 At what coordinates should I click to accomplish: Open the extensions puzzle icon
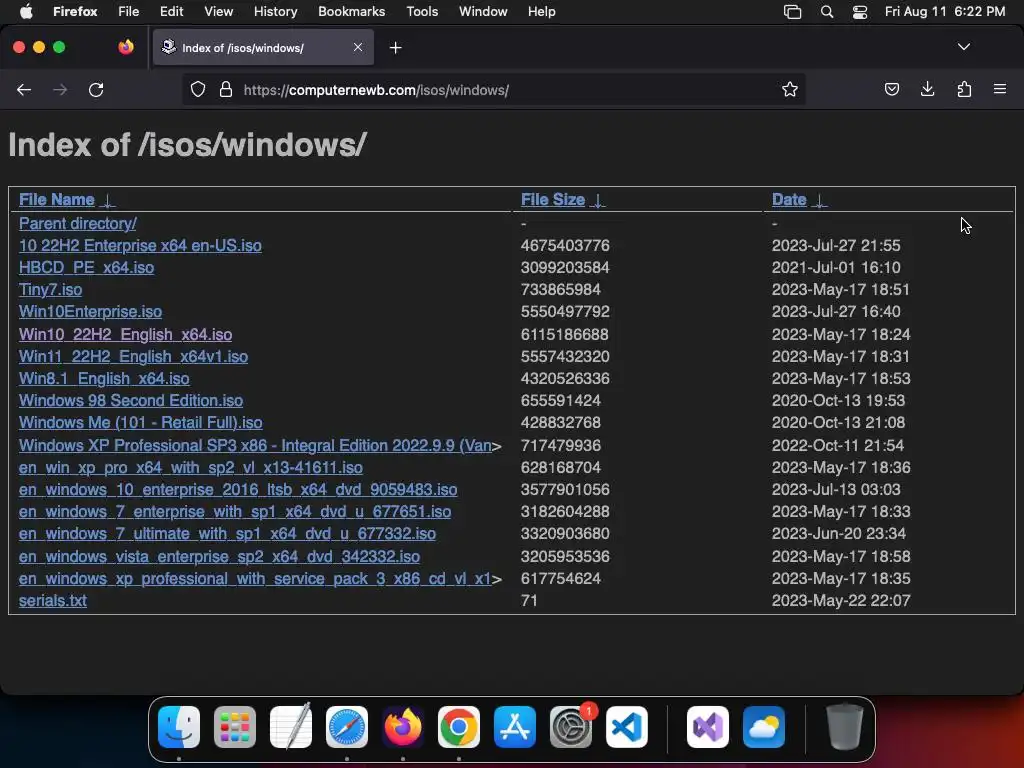coord(964,89)
